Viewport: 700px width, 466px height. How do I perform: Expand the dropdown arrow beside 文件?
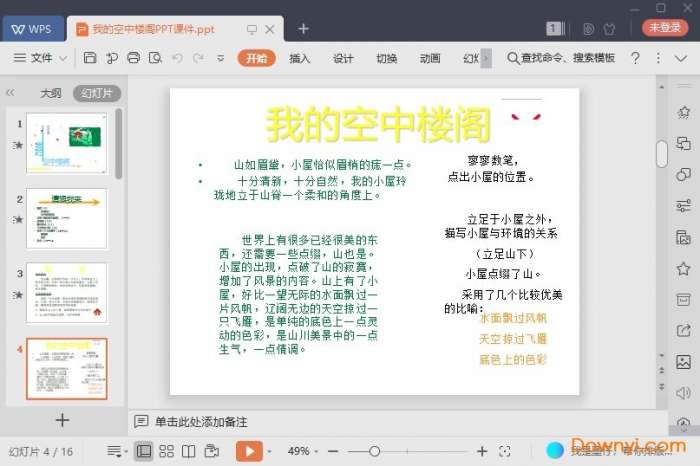pyautogui.click(x=63, y=58)
